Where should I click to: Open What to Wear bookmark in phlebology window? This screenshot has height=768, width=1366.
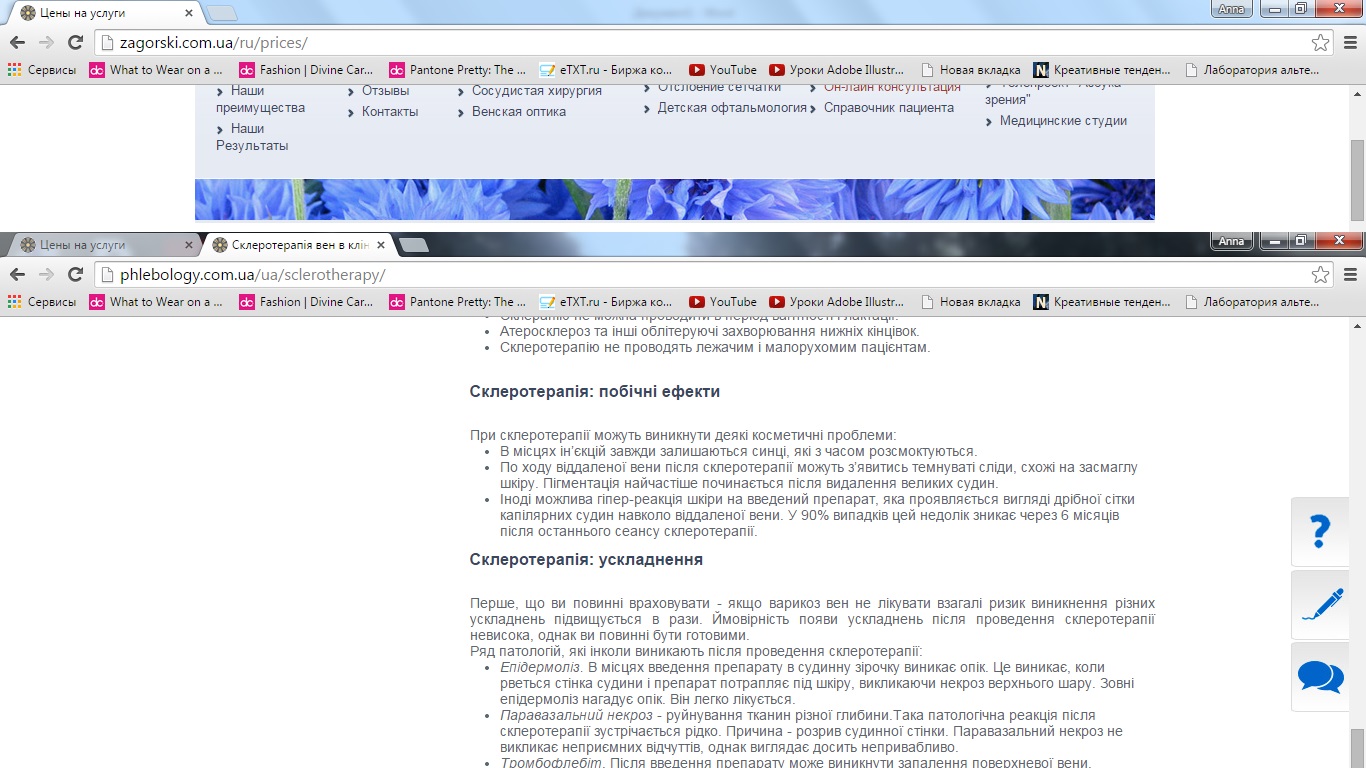pyautogui.click(x=156, y=302)
